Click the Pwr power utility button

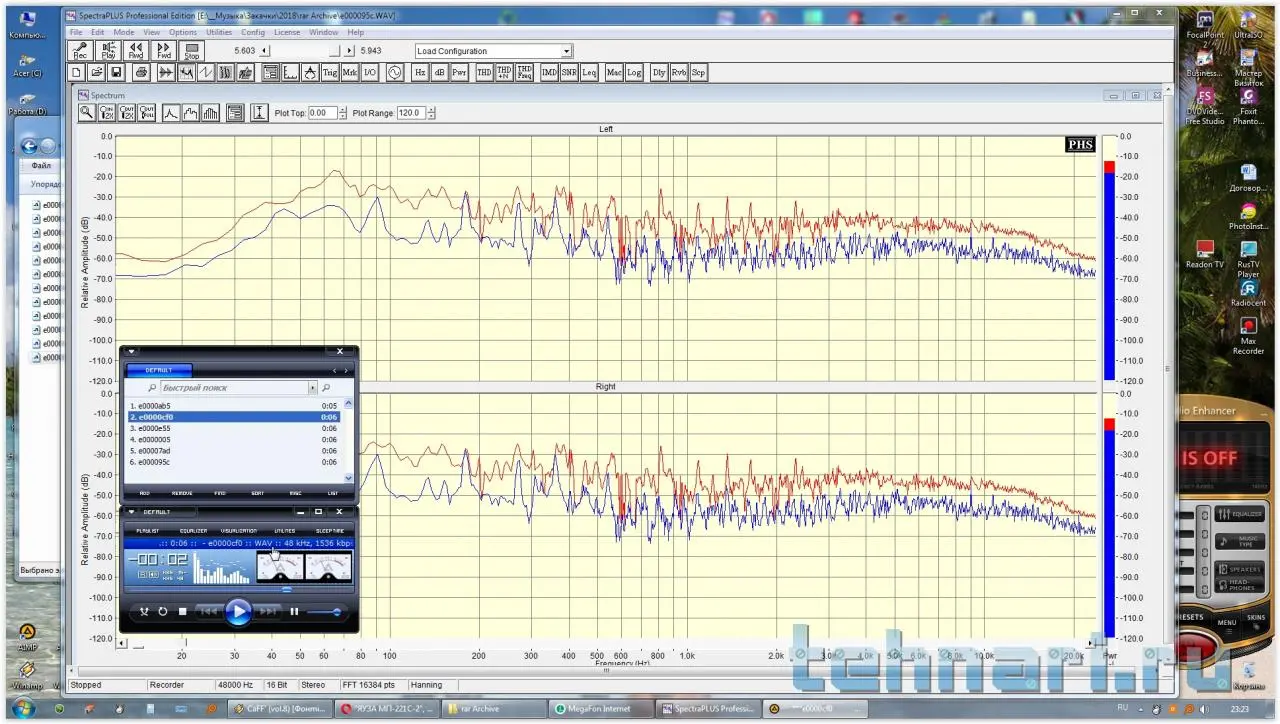pos(460,73)
